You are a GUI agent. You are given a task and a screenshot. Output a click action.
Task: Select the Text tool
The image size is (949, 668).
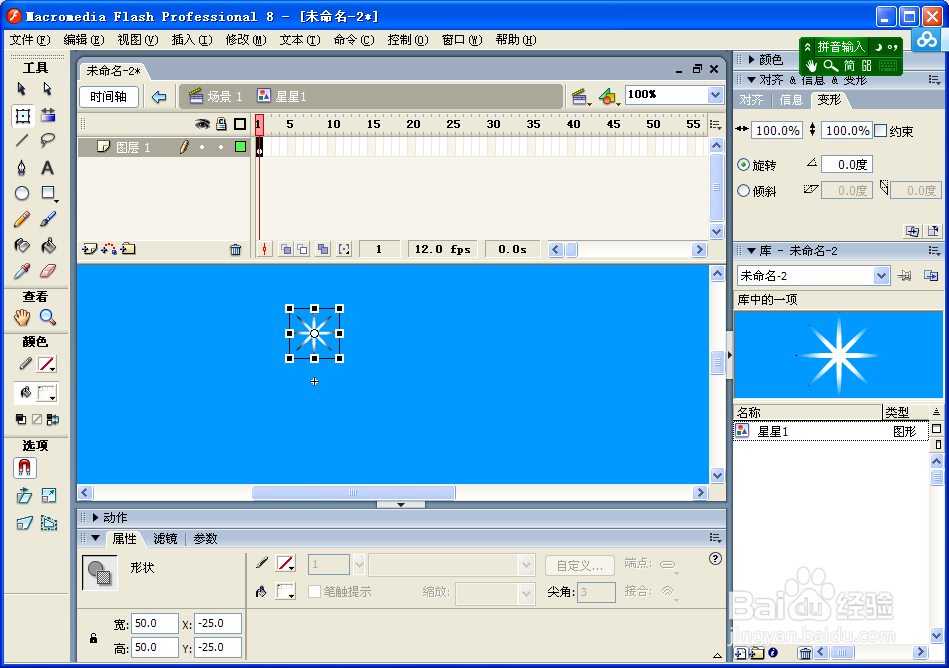[48, 167]
